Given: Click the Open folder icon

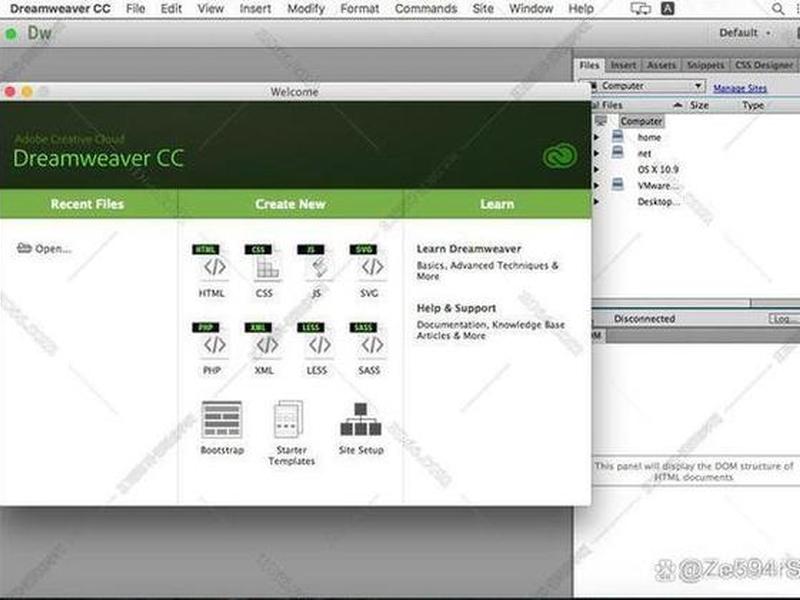Looking at the screenshot, I should (24, 248).
